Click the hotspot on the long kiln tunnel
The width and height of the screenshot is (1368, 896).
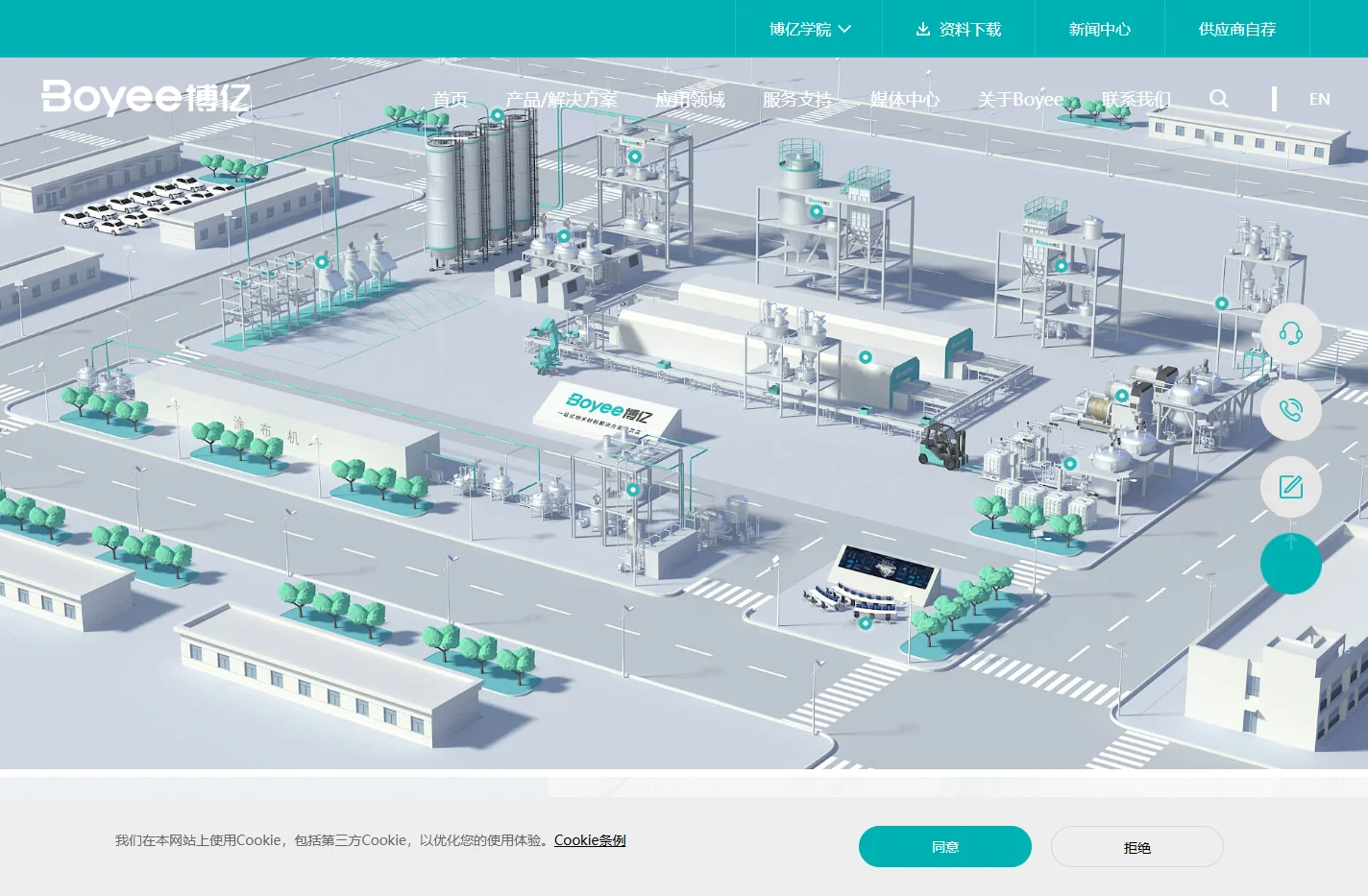865,357
